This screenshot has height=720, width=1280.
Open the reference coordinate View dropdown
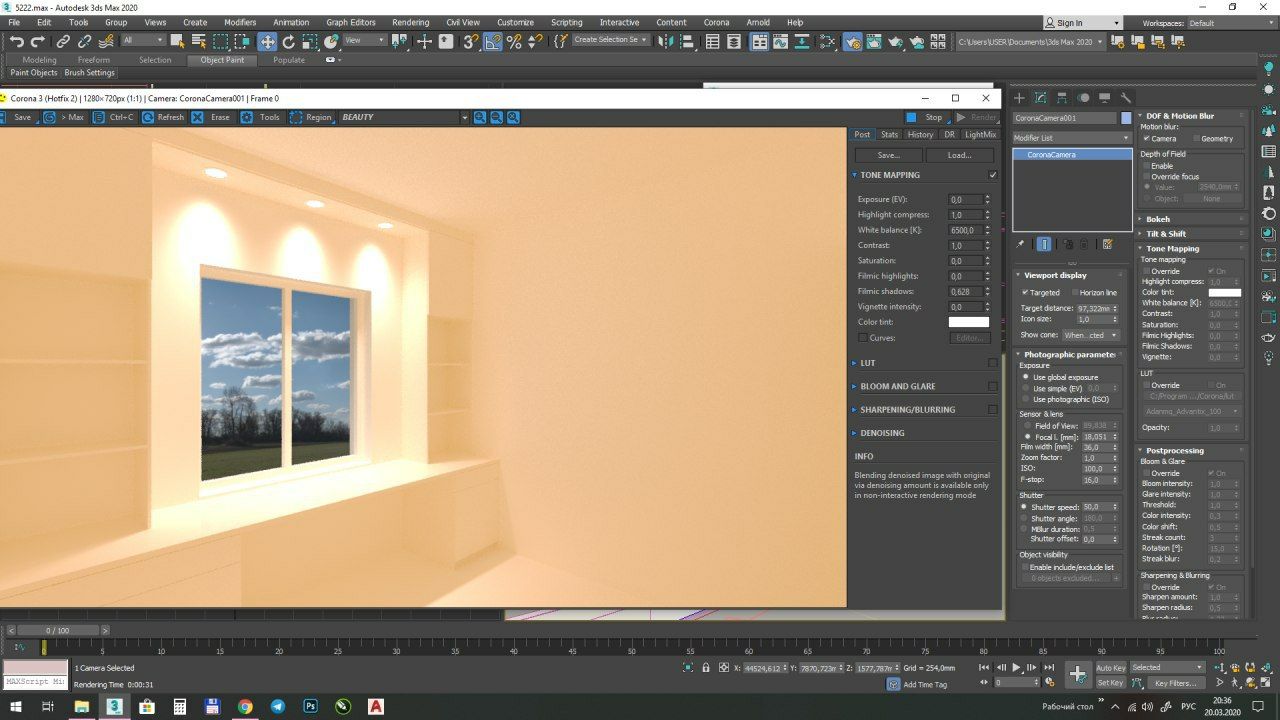click(x=365, y=40)
